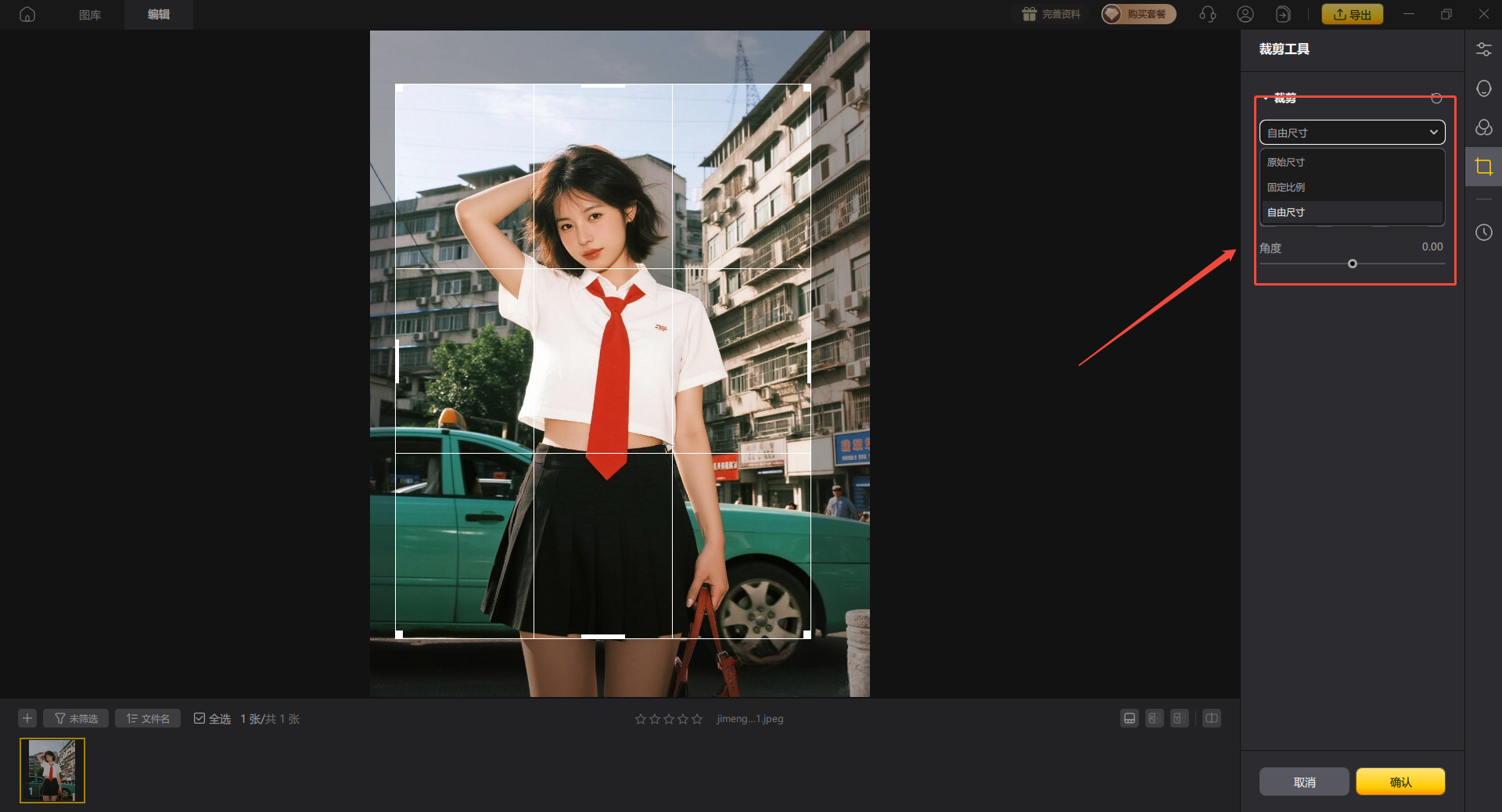Image resolution: width=1502 pixels, height=812 pixels.
Task: Open the adjustment sliders panel icon
Action: 1483,49
